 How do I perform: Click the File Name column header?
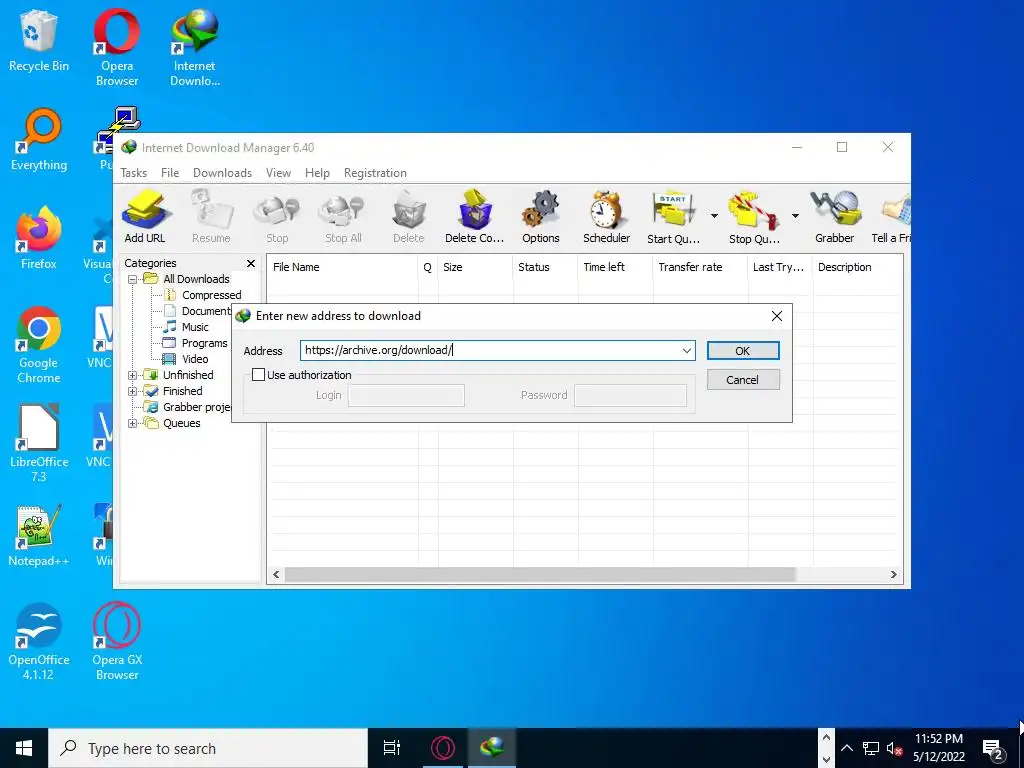click(342, 267)
